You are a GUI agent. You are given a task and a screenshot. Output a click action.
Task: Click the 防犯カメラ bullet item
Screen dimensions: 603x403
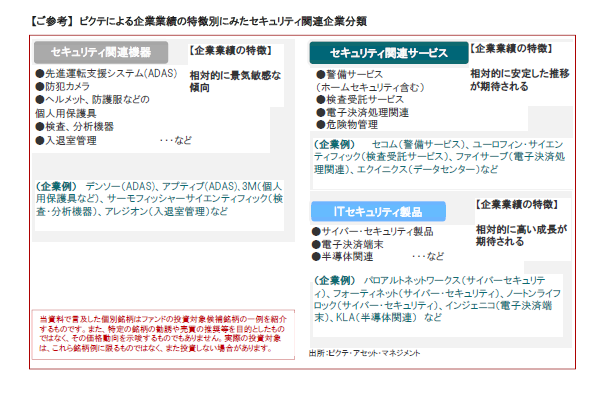pos(66,86)
